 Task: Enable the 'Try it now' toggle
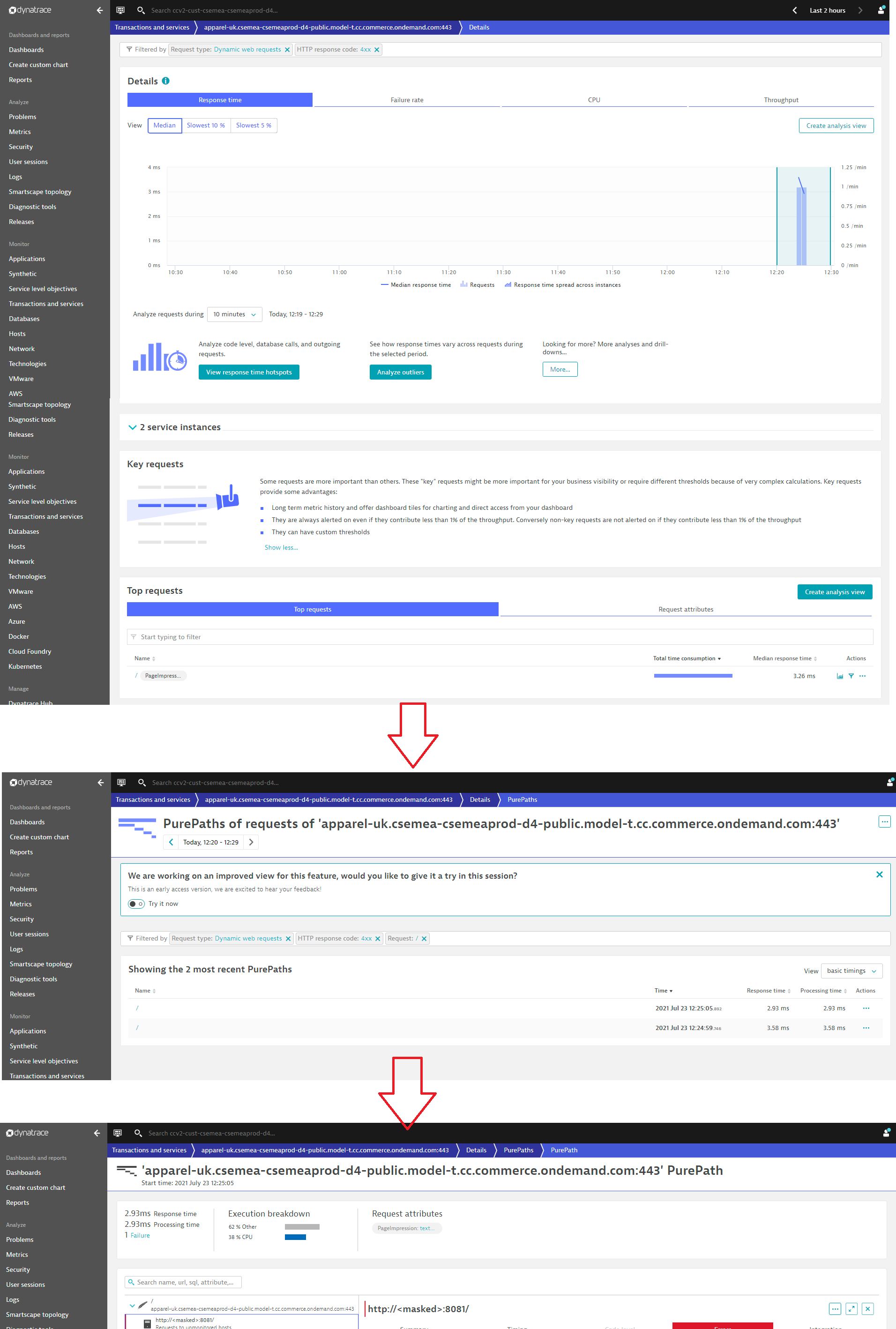pos(136,904)
